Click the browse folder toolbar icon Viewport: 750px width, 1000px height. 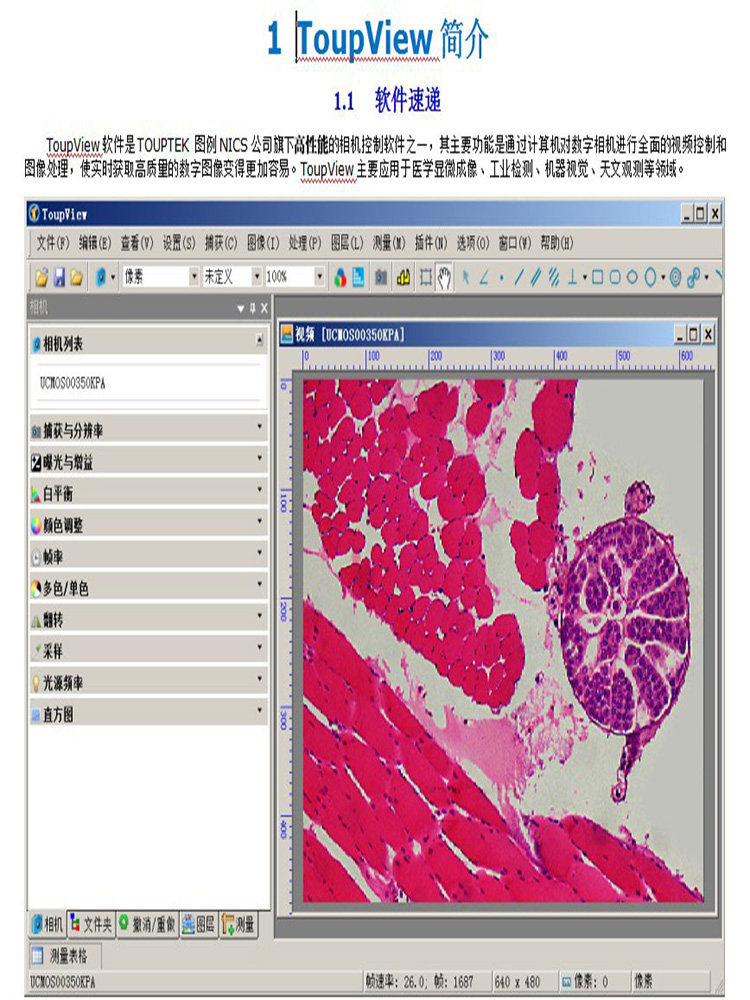(x=77, y=277)
